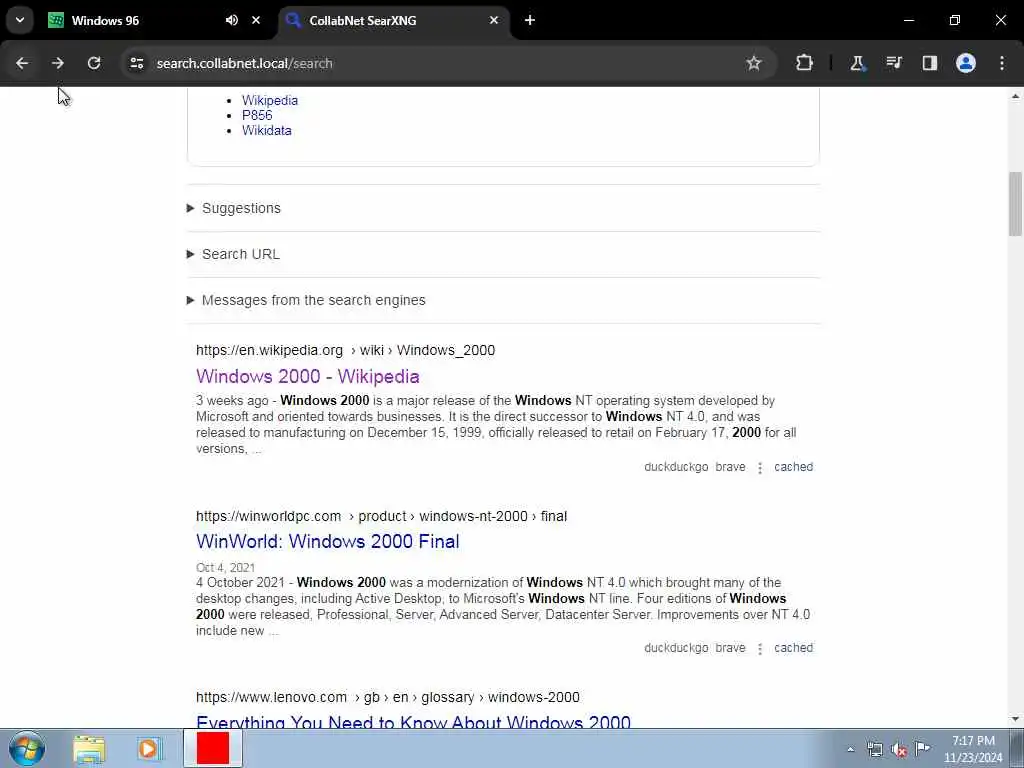Click brave engine label under WinWorld result
The width and height of the screenshot is (1024, 768).
(730, 648)
